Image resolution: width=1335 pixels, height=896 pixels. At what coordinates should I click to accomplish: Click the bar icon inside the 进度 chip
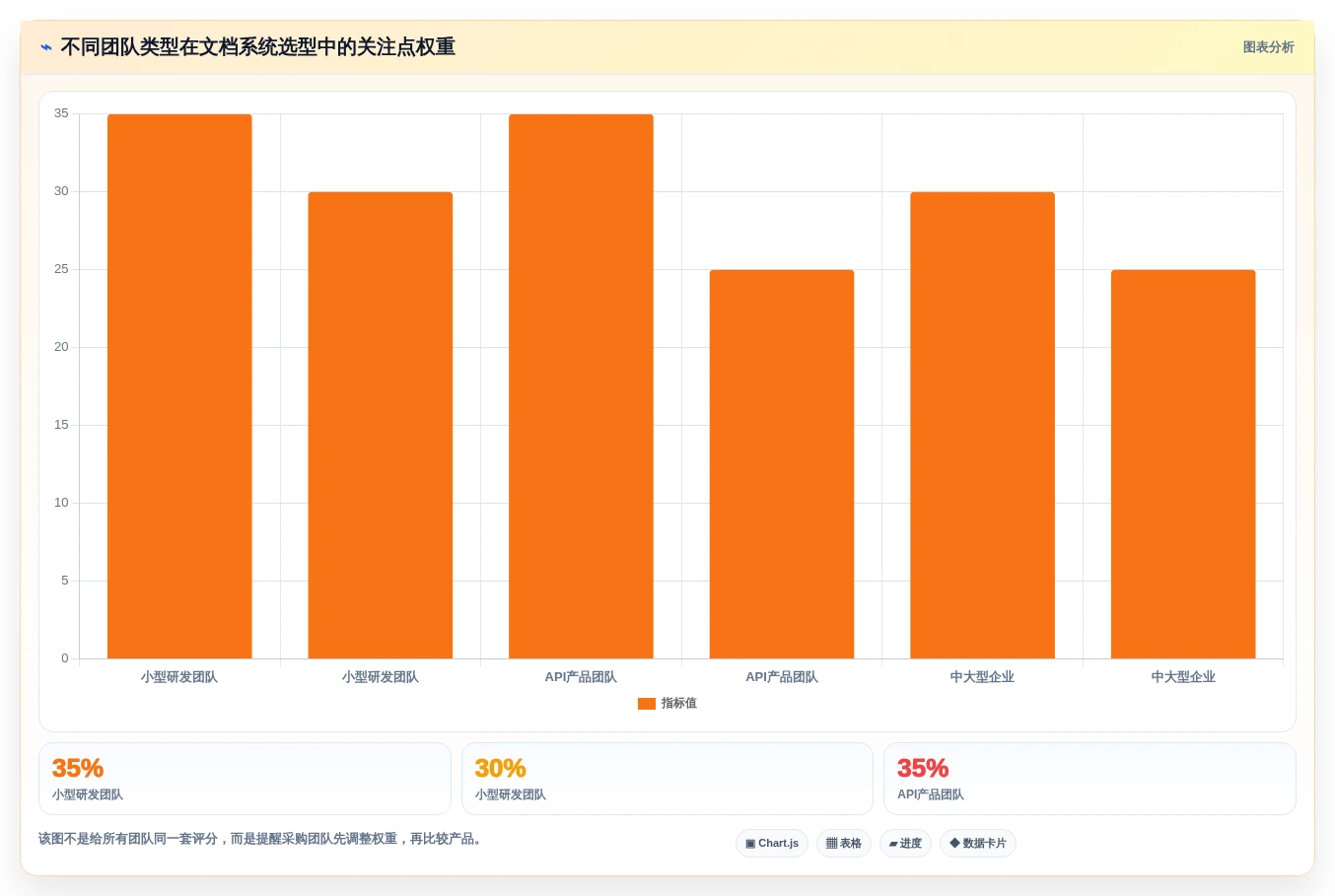click(x=893, y=844)
